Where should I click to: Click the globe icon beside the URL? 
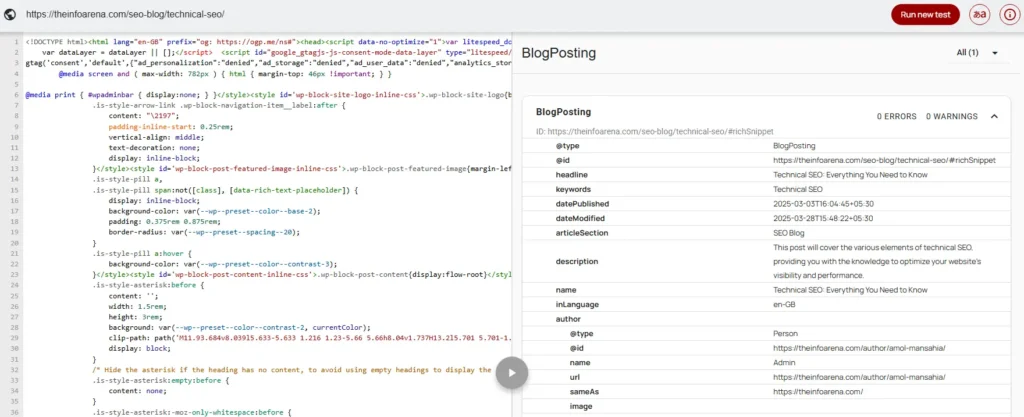[x=10, y=14]
